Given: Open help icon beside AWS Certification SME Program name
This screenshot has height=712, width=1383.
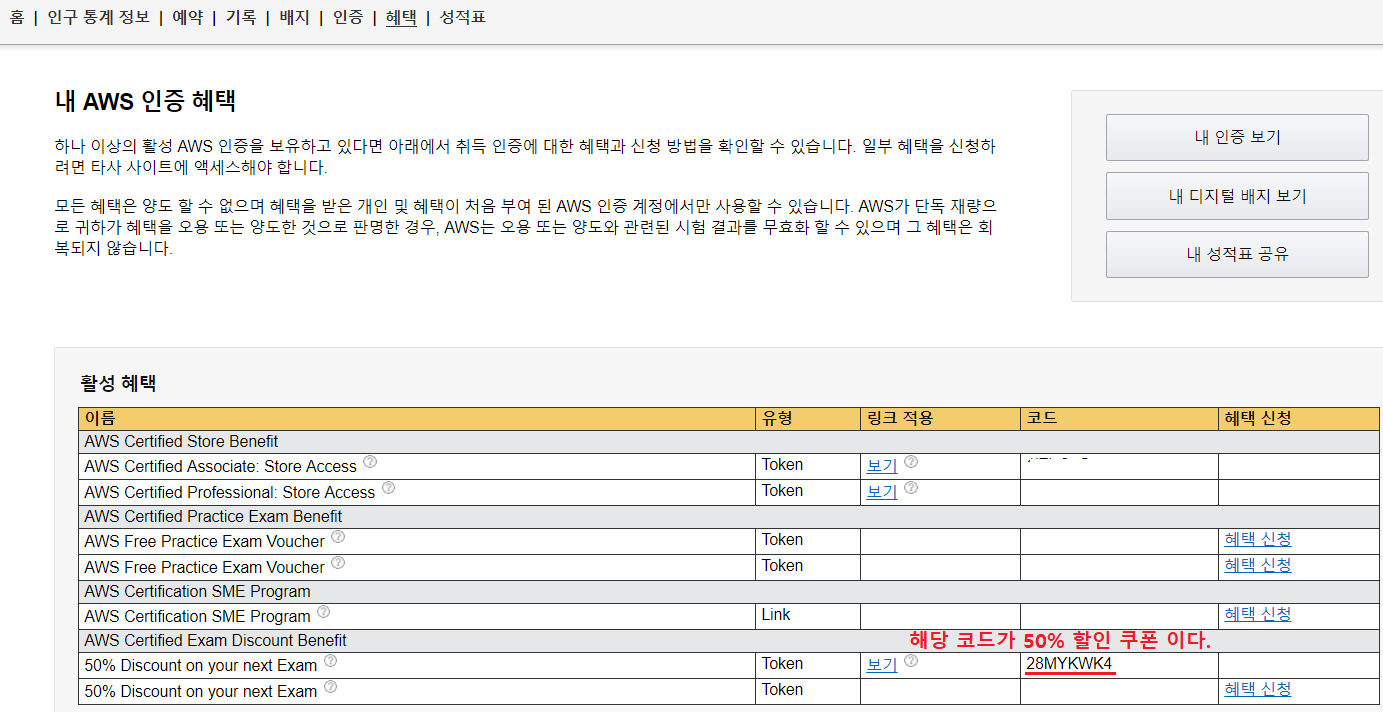Looking at the screenshot, I should [x=323, y=612].
